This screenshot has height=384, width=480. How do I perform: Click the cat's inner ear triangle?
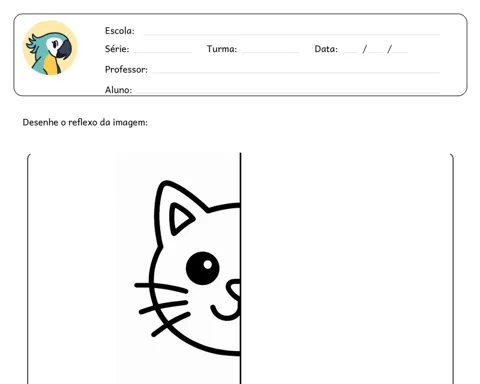181,219
